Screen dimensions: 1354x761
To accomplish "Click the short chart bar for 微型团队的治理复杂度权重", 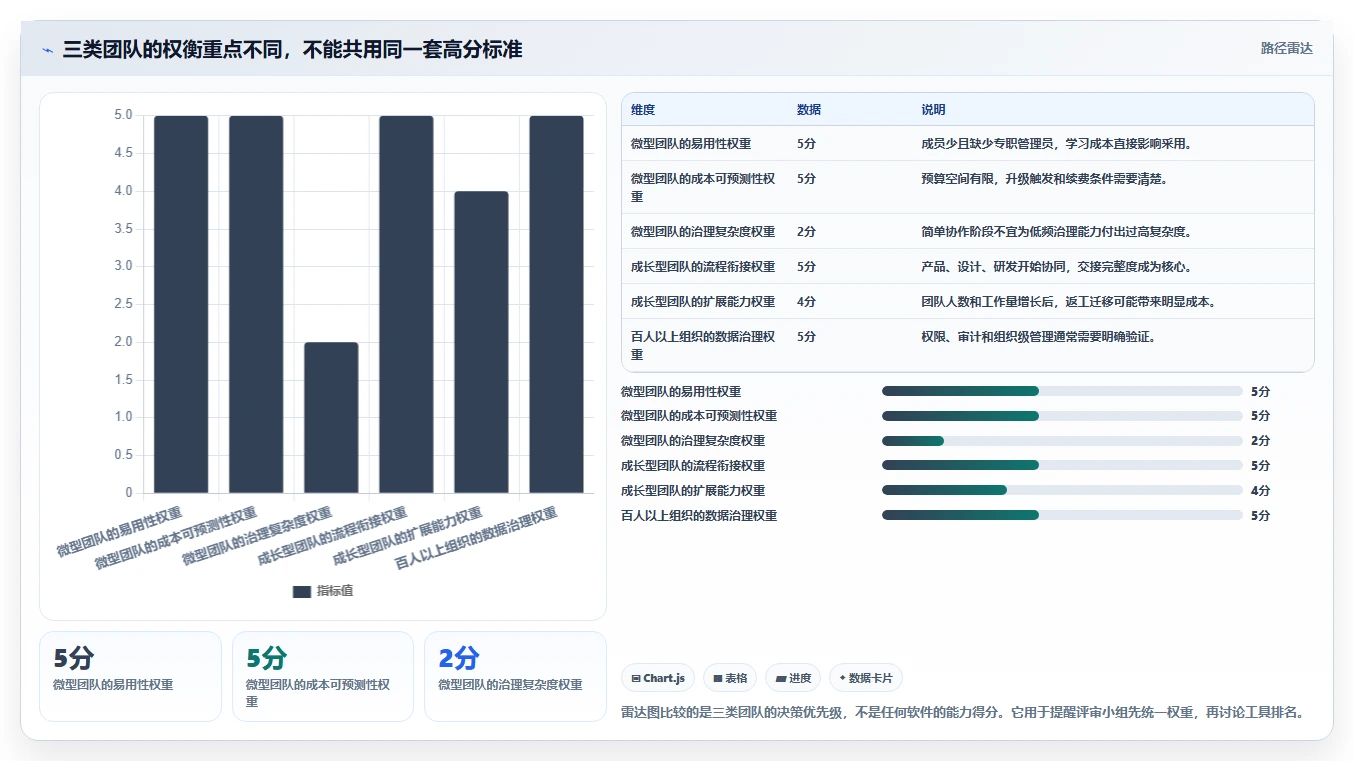I will pyautogui.click(x=331, y=418).
